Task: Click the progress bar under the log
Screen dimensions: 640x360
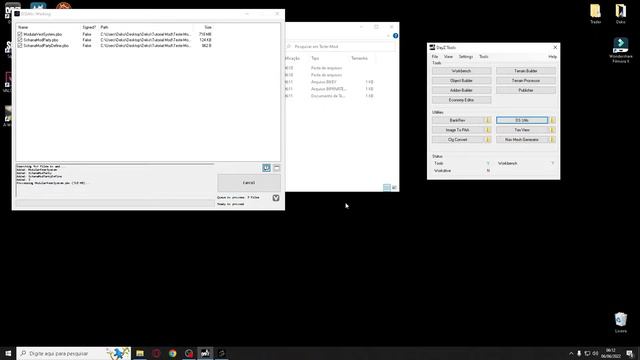Action: [115, 202]
